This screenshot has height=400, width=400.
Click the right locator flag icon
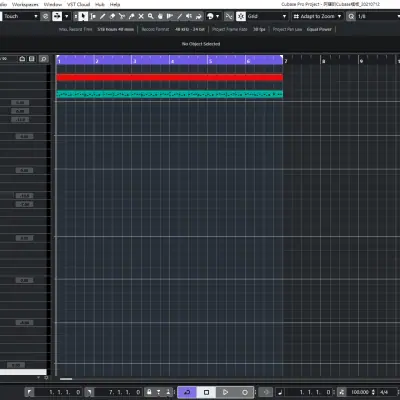tap(89, 392)
